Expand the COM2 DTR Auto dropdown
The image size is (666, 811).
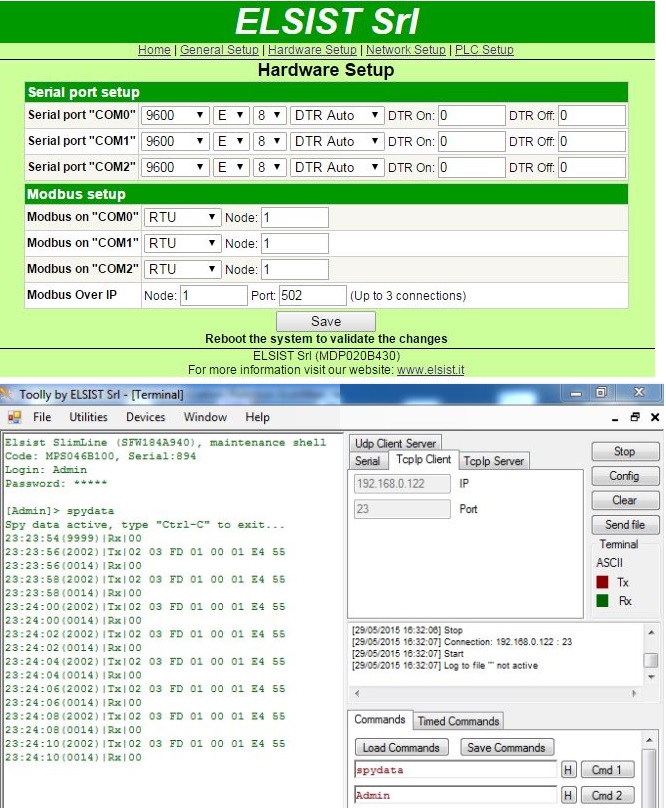click(x=337, y=167)
